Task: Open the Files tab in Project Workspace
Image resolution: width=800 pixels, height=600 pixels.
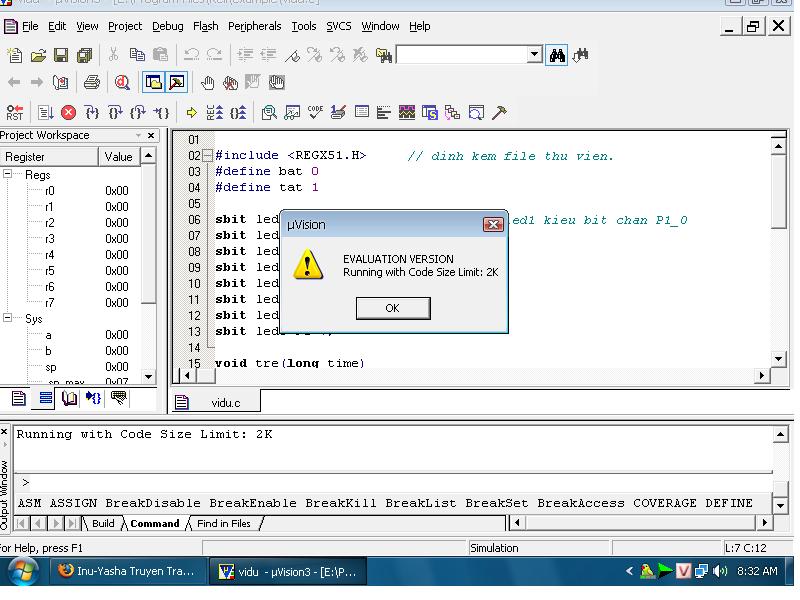Action: 18,398
